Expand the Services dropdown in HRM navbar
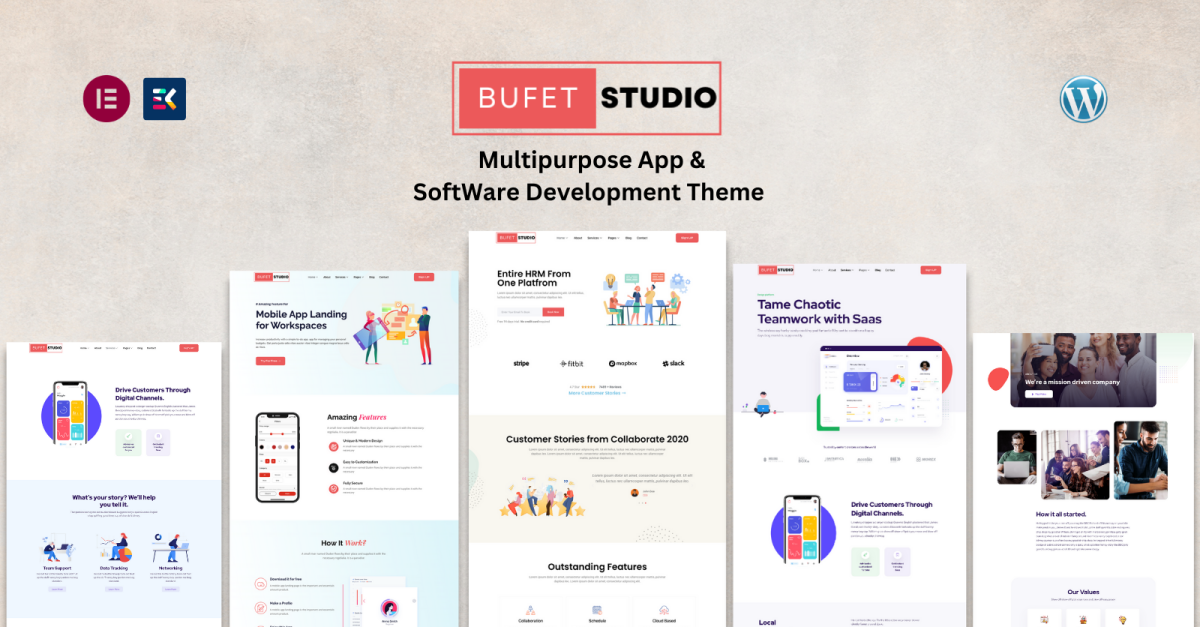 click(x=594, y=237)
